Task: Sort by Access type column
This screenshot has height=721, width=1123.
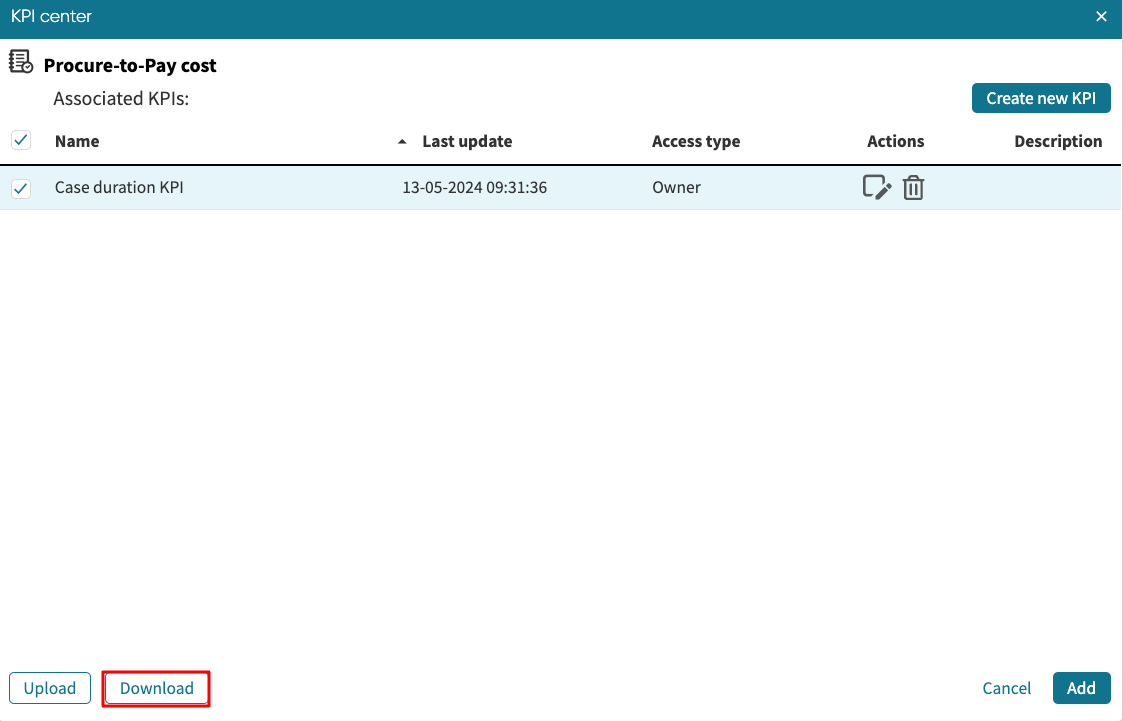Action: coord(696,141)
